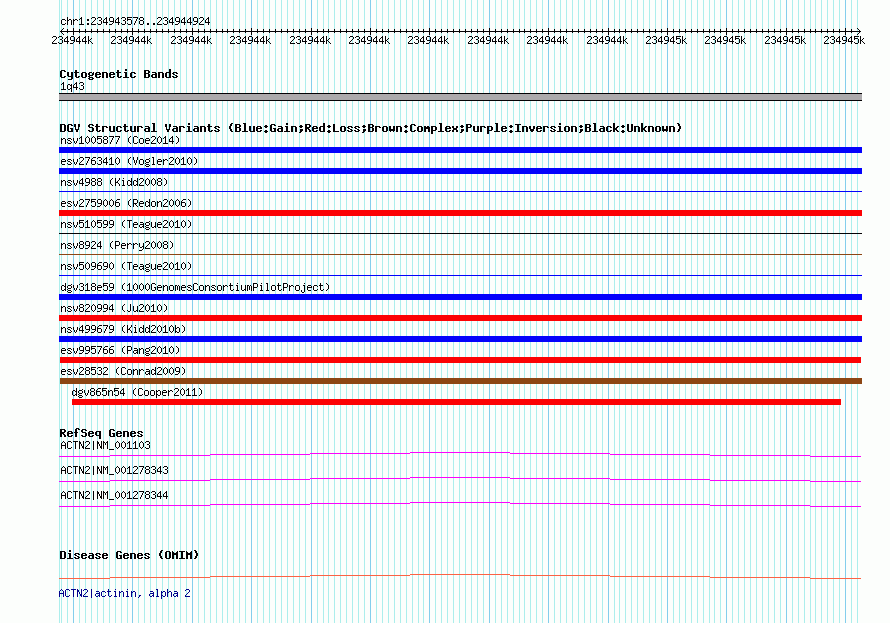Select the 1q43 band label

(x=72, y=86)
